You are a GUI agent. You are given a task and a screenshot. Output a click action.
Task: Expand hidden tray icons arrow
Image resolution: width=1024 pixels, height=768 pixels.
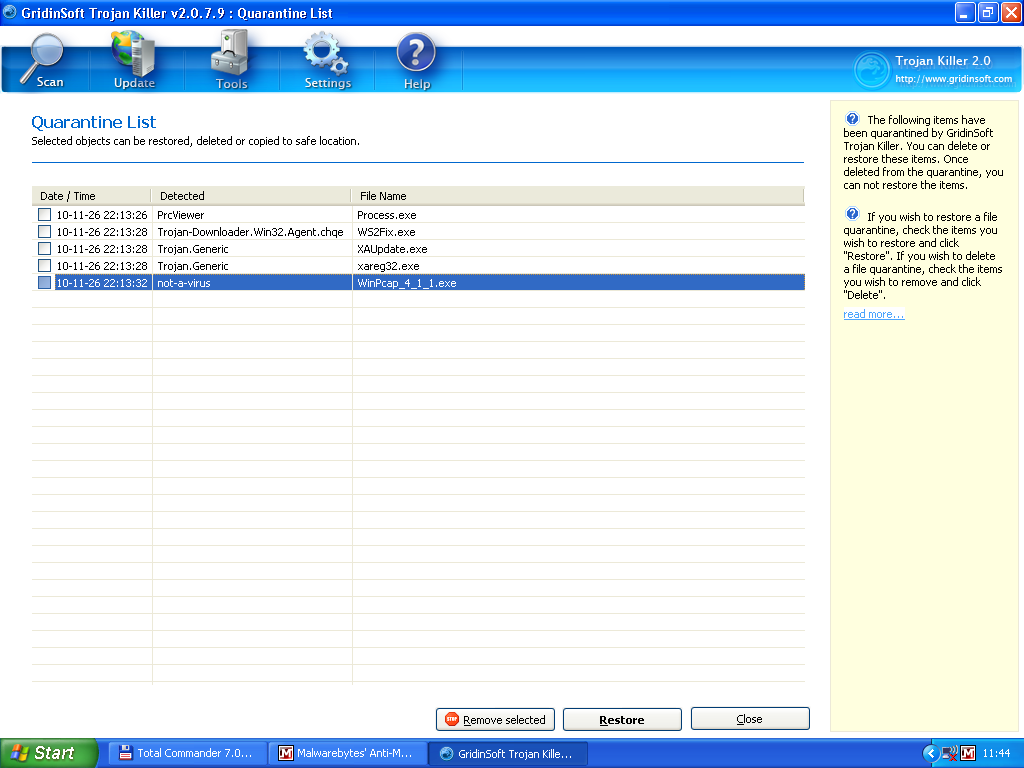coord(931,753)
